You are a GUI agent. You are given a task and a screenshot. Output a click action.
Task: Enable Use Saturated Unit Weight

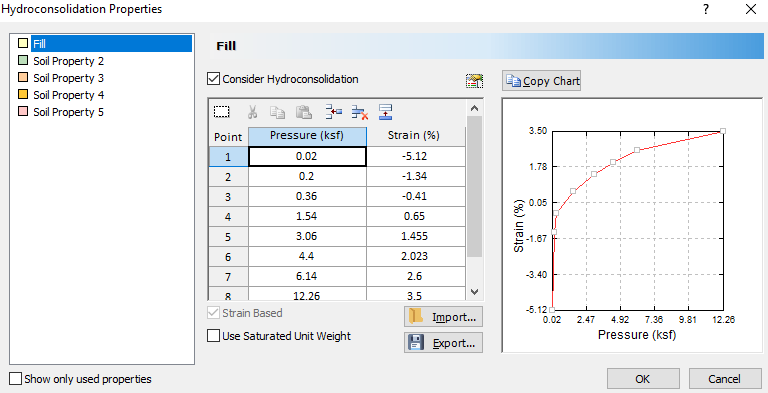[x=213, y=336]
